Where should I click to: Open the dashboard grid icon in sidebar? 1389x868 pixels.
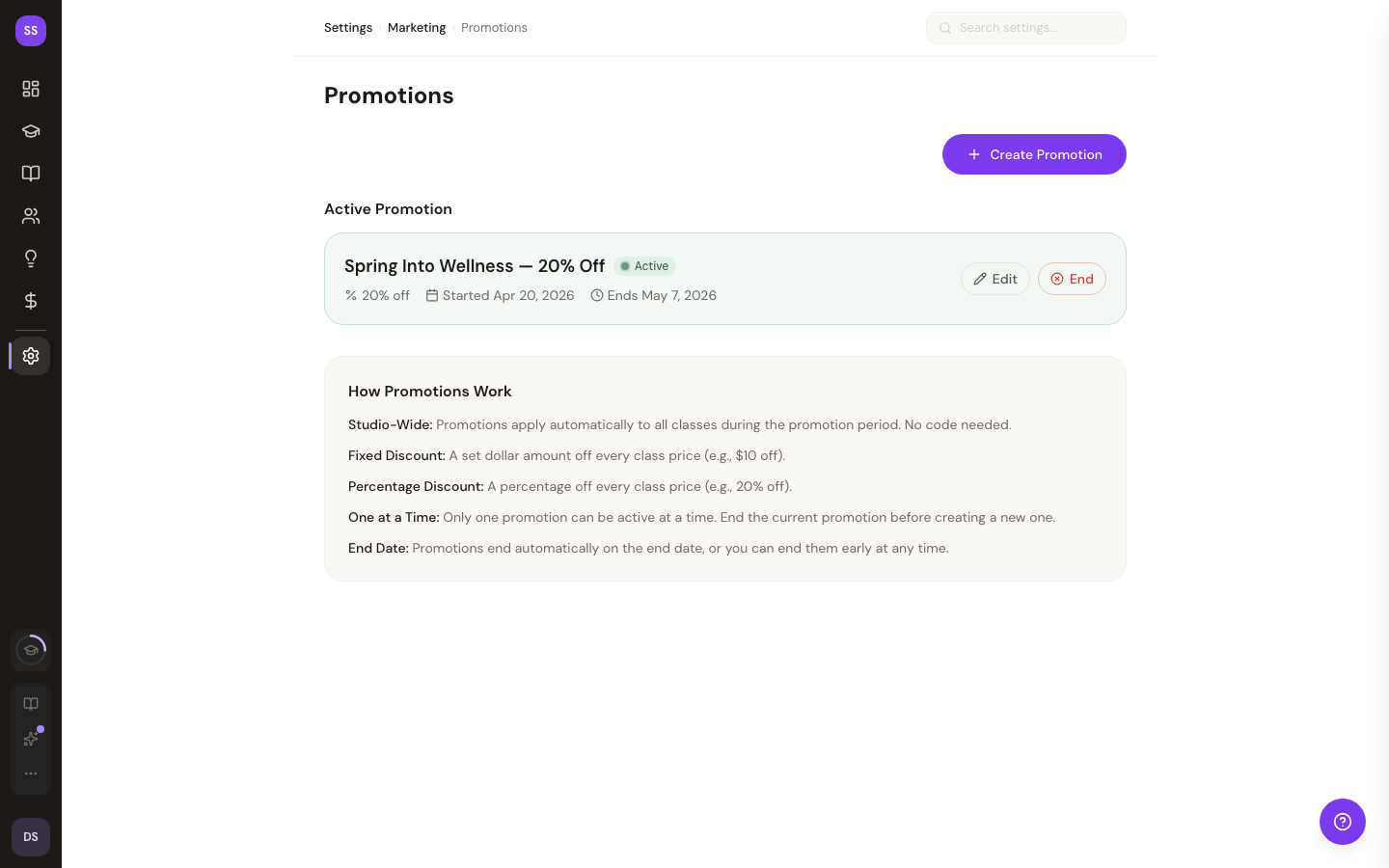click(31, 89)
